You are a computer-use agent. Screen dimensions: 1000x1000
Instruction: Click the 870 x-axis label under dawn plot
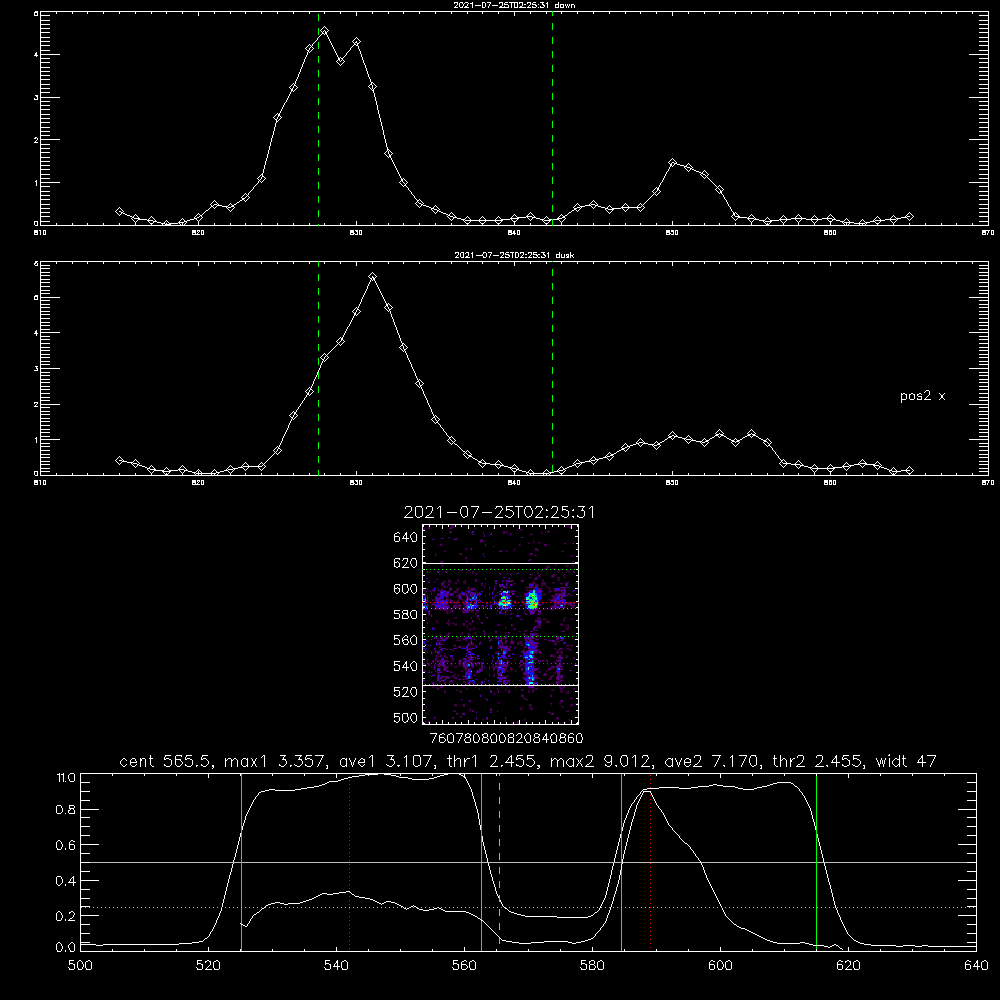987,233
